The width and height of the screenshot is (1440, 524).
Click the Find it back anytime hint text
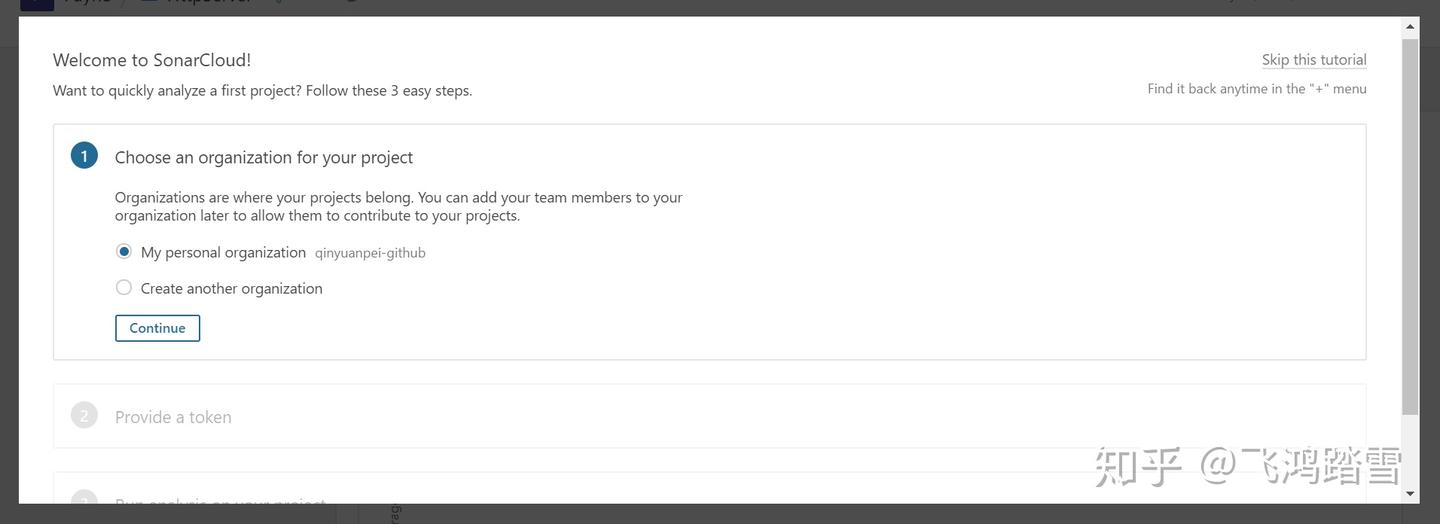(1257, 89)
